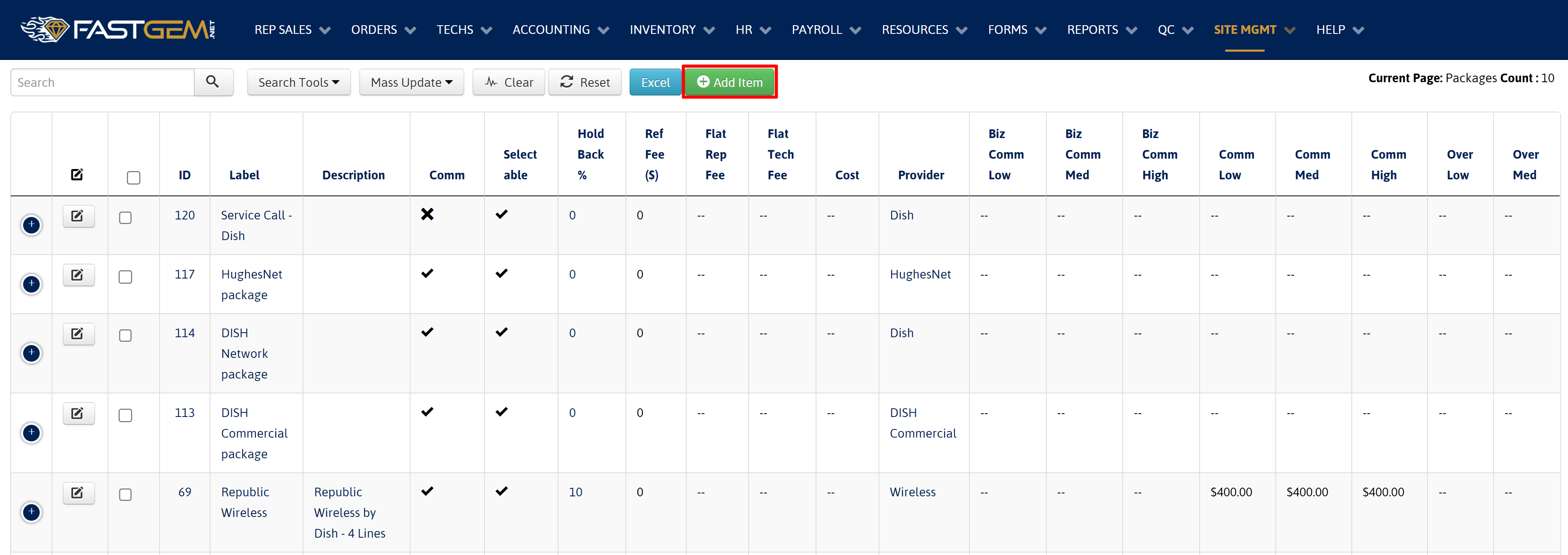Check the box for ID 114
The height and width of the screenshot is (555, 1568).
click(x=125, y=336)
